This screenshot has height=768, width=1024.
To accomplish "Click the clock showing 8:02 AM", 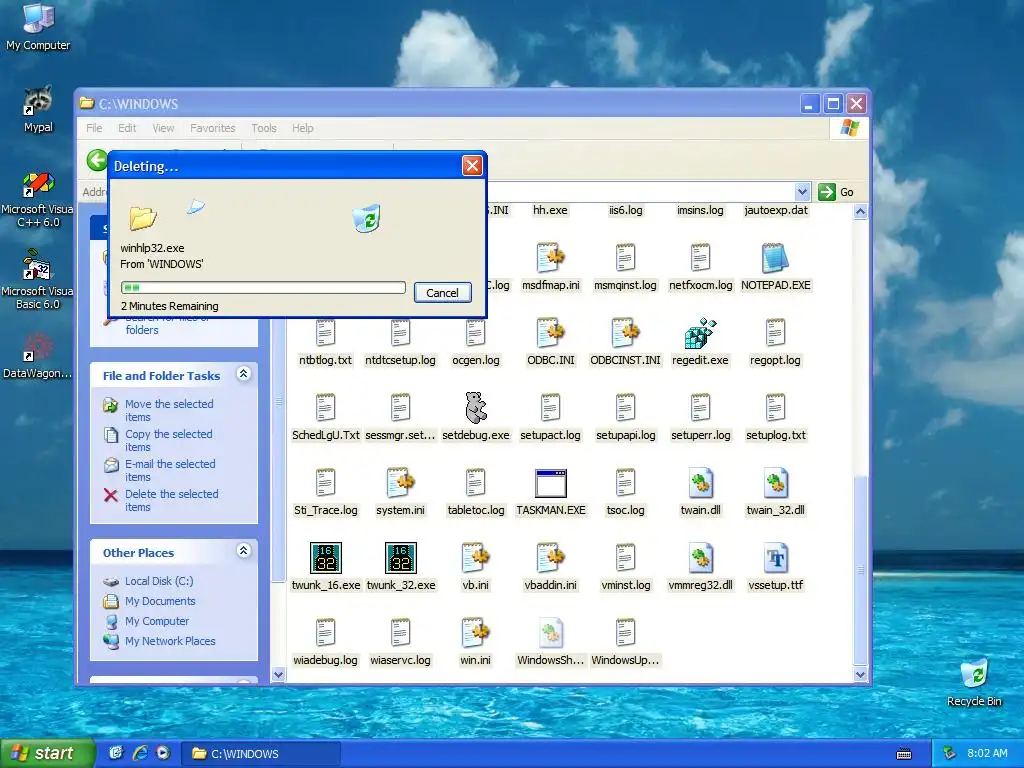I will 987,753.
